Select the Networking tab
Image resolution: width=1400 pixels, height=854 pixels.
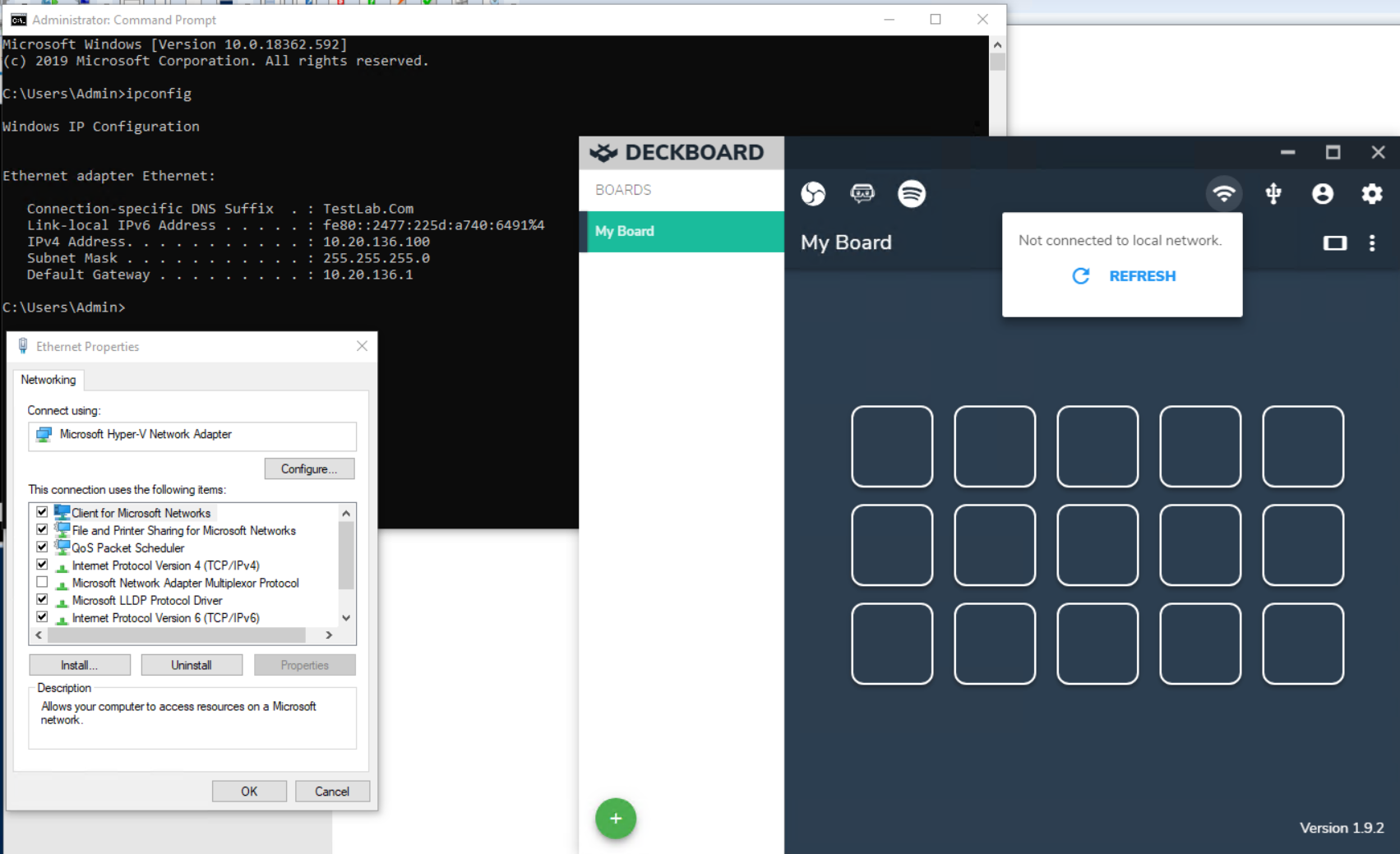point(49,380)
